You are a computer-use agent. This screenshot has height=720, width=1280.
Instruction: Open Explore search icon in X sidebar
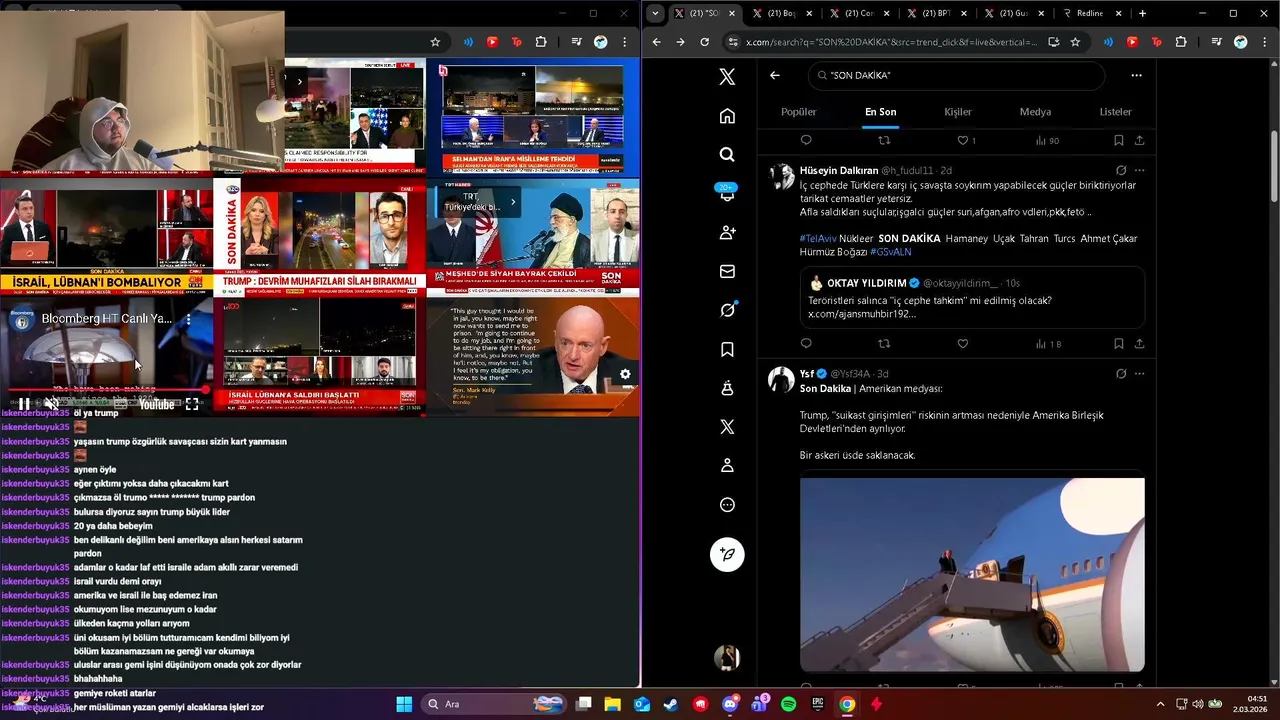pos(727,155)
